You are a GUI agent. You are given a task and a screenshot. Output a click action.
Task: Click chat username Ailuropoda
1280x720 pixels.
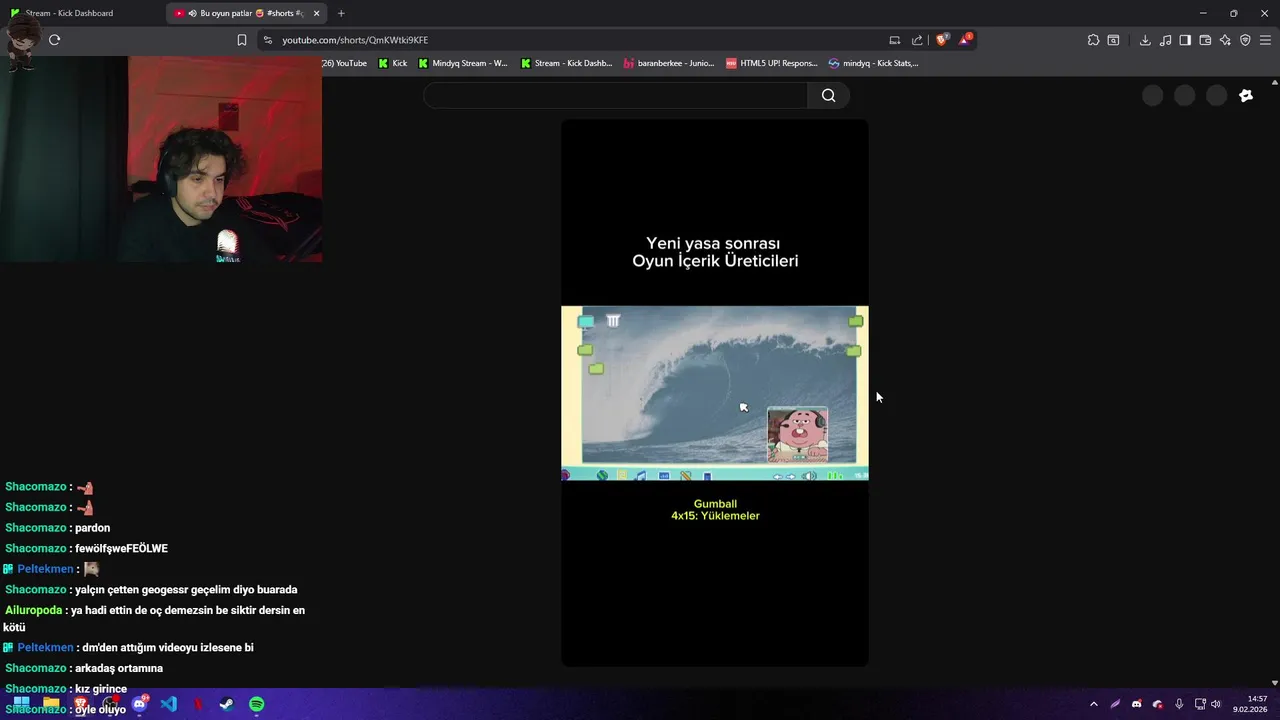[x=33, y=610]
